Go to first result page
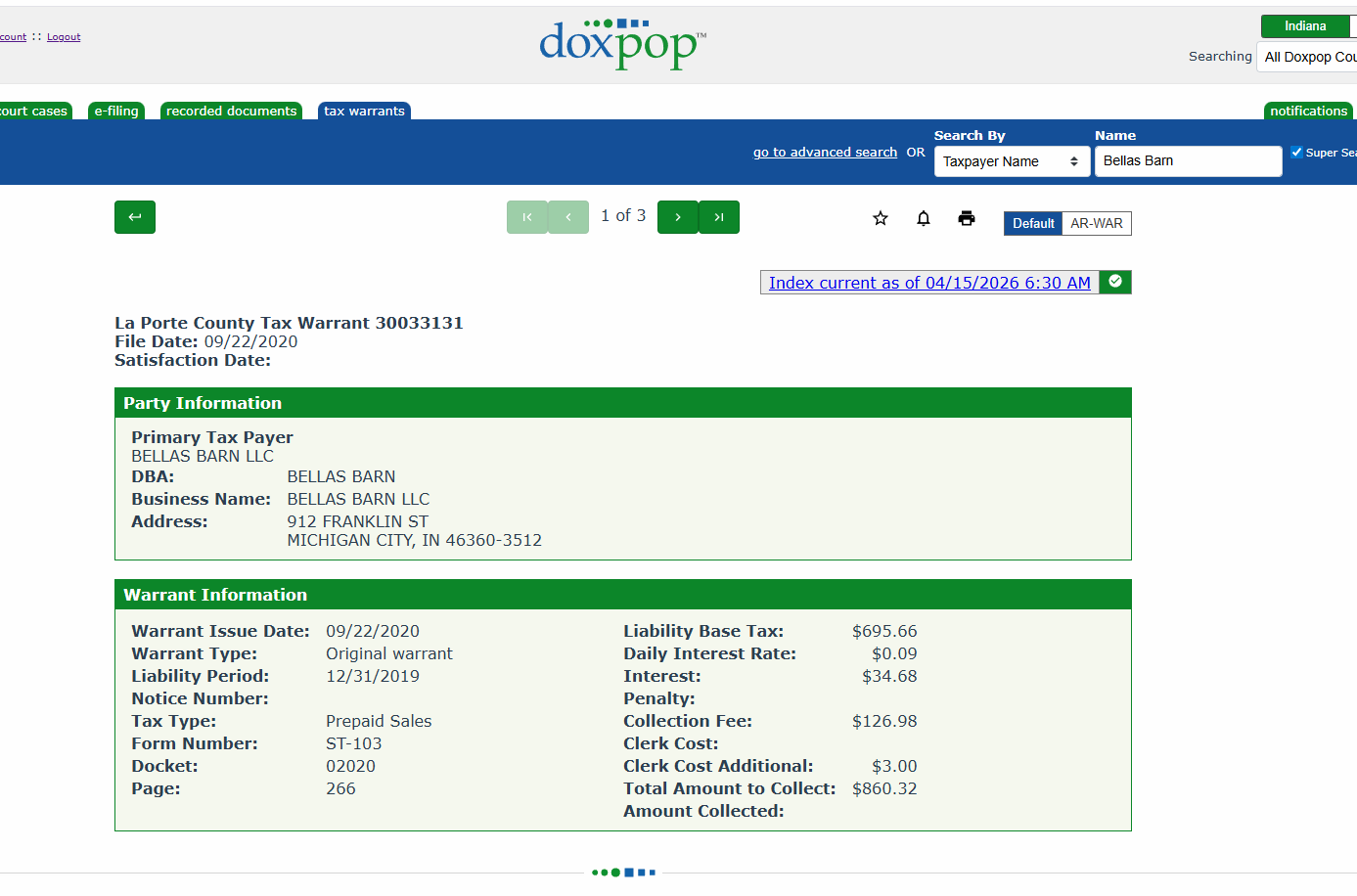The image size is (1357, 896). 527,217
